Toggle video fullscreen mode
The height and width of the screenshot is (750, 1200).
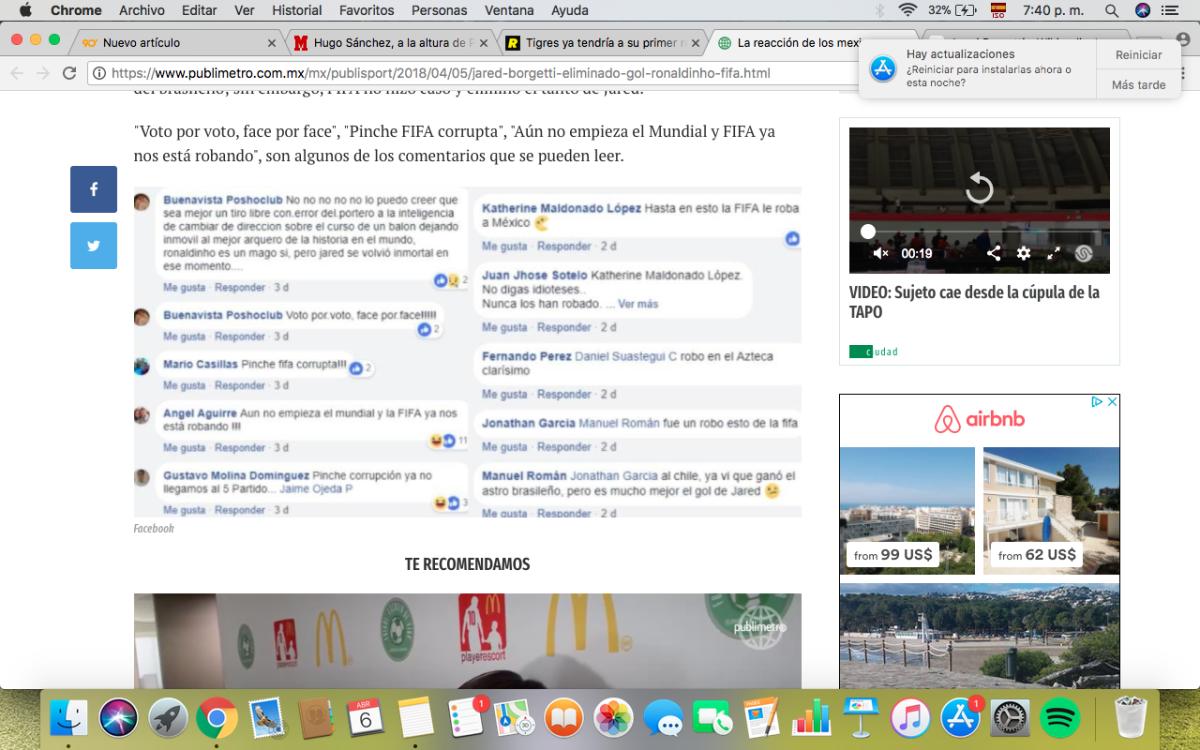pos(1053,253)
